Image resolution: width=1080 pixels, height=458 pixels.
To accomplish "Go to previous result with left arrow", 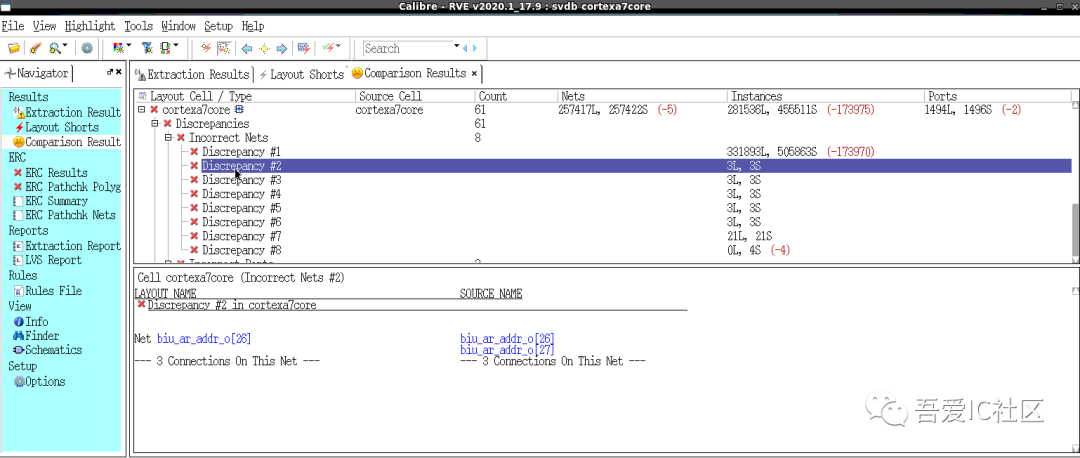I will 247,48.
